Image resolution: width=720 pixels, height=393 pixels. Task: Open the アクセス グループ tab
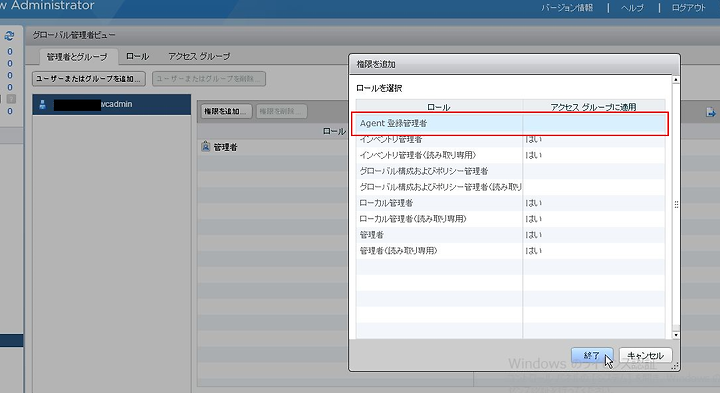[199, 56]
